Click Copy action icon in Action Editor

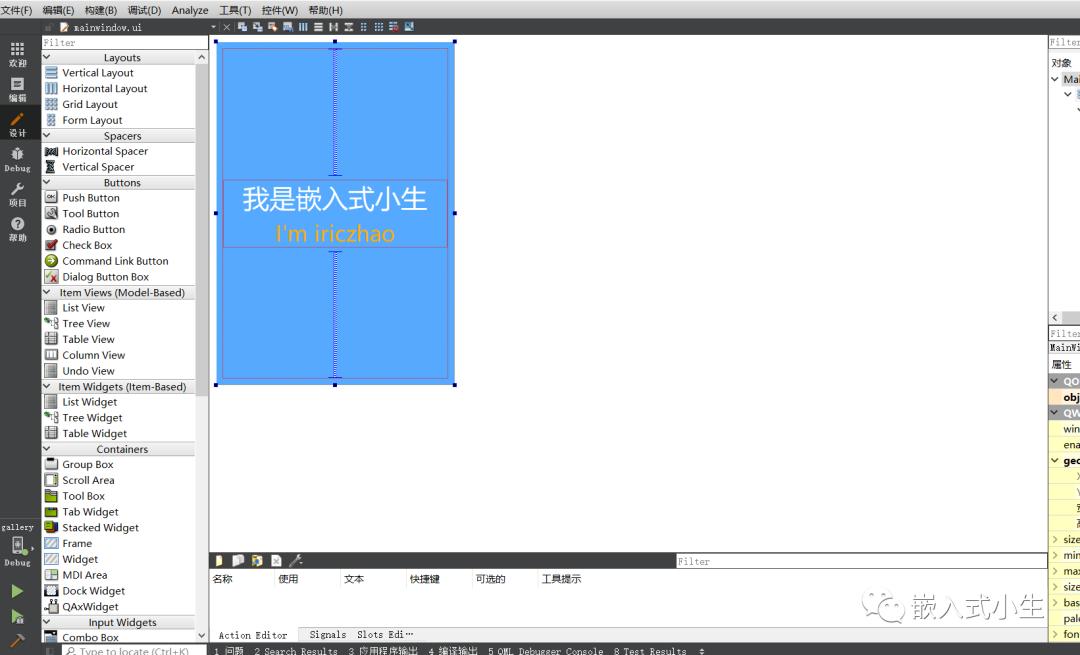point(238,561)
